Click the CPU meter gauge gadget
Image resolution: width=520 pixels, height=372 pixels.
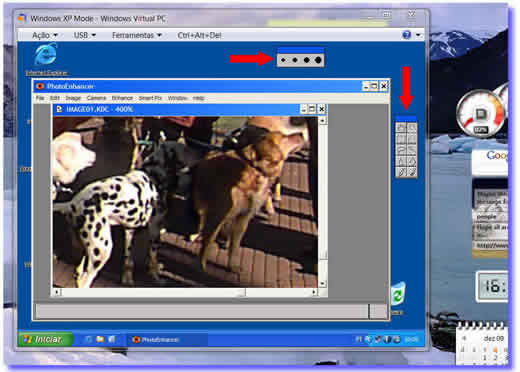point(480,114)
